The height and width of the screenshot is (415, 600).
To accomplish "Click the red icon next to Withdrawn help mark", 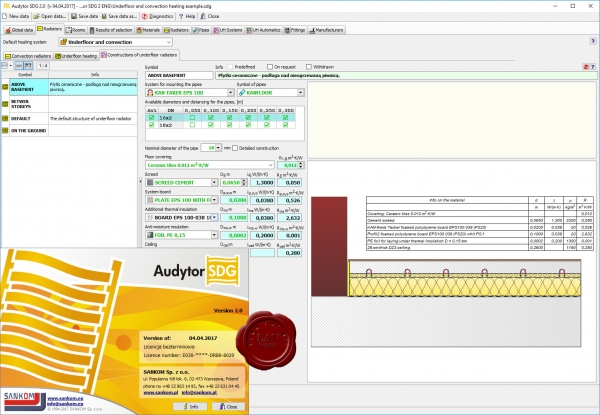I will pyautogui.click(x=586, y=67).
